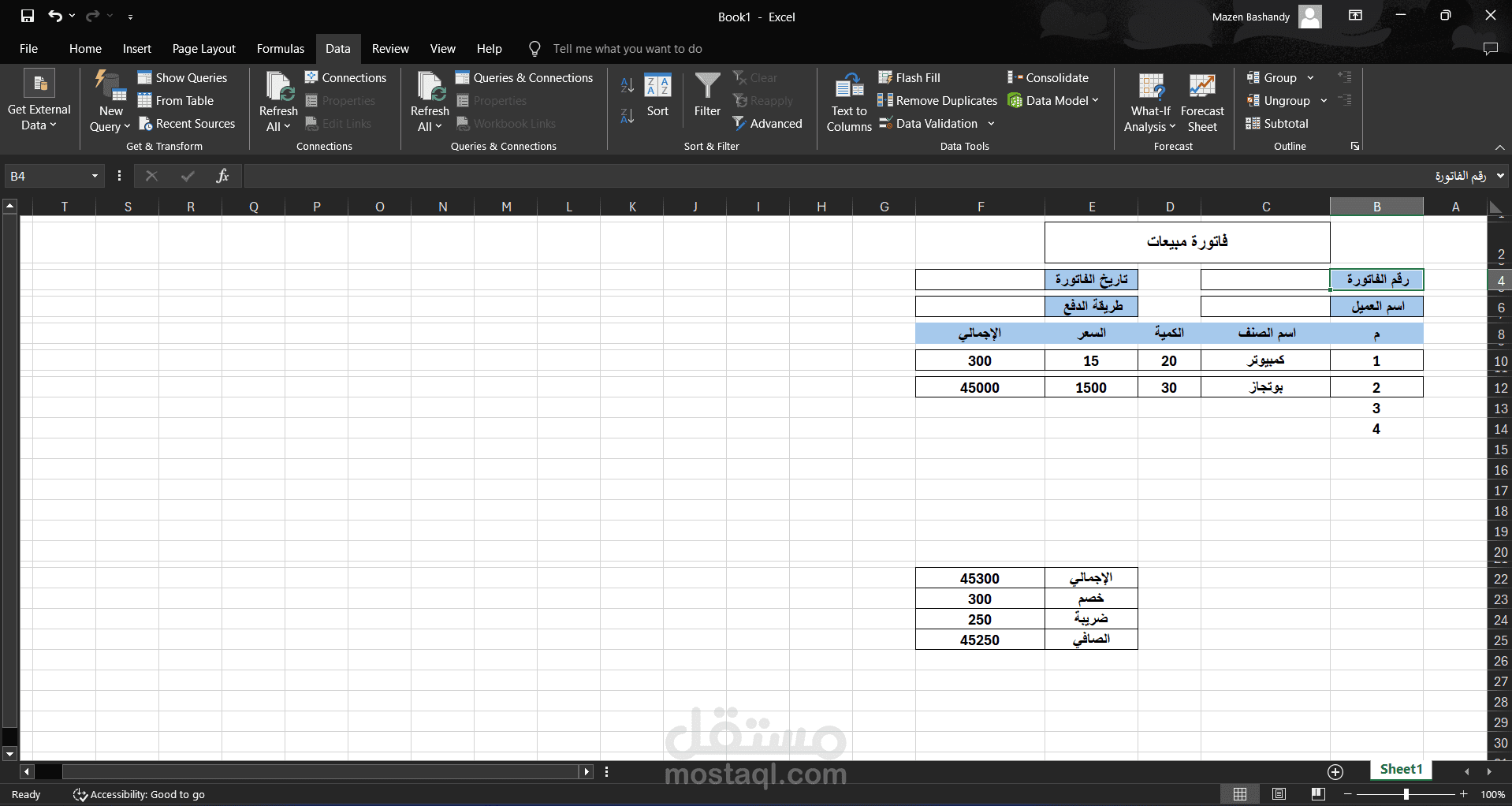Expand the formula bar
The height and width of the screenshot is (806, 1512).
click(1500, 176)
